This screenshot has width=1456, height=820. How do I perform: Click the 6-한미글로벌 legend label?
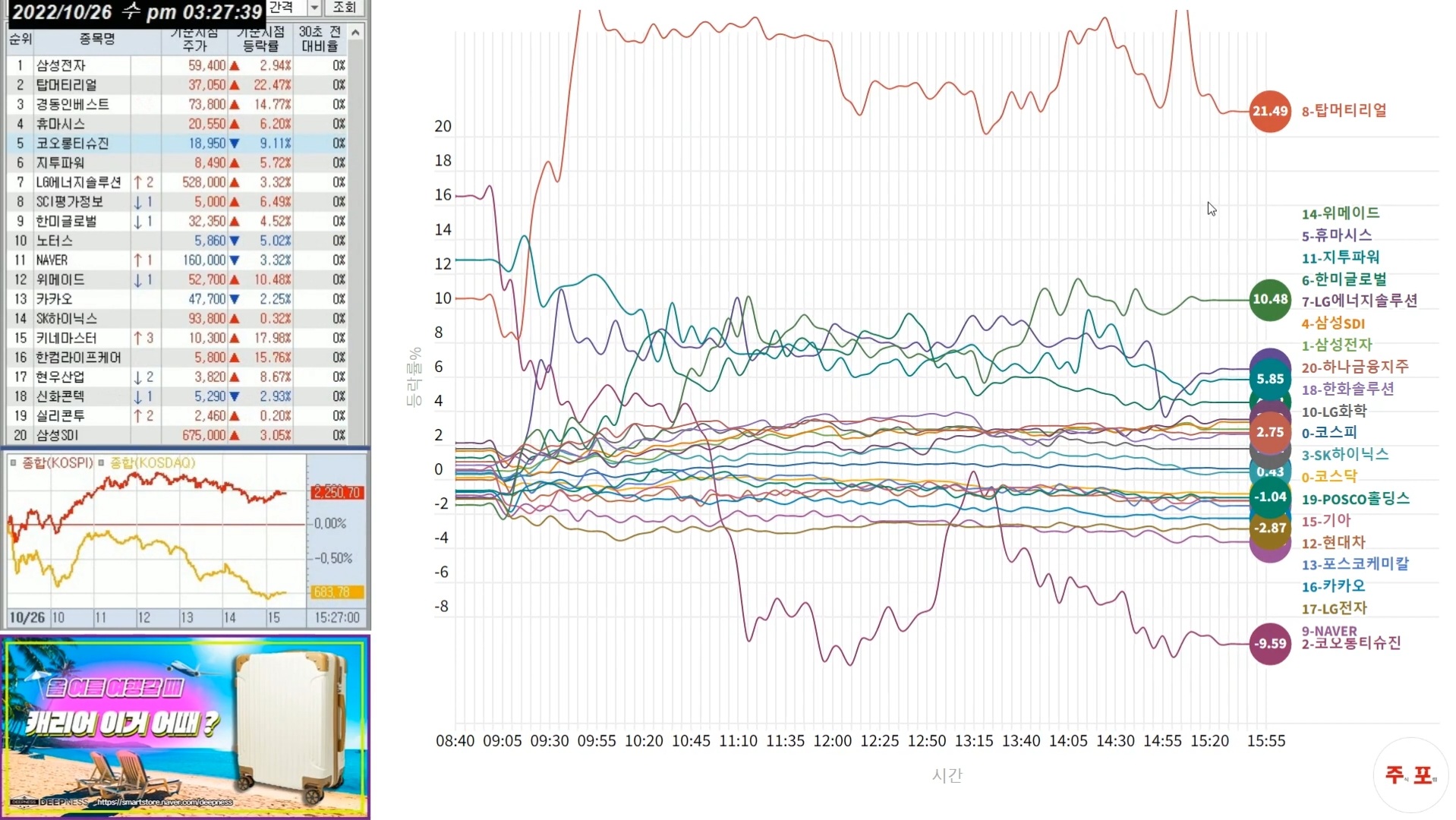tap(1344, 279)
